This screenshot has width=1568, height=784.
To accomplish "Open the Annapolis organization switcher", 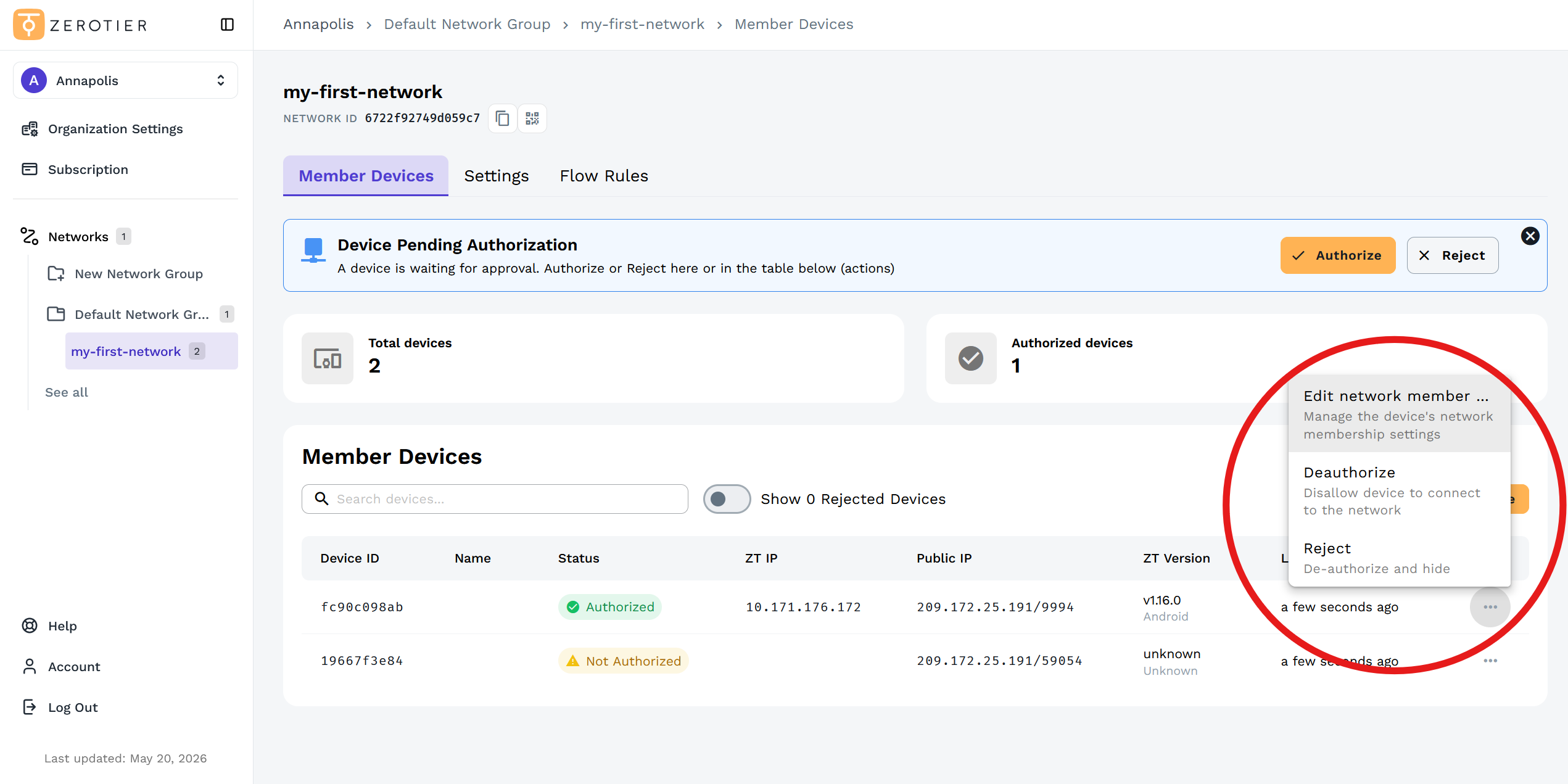I will (125, 80).
